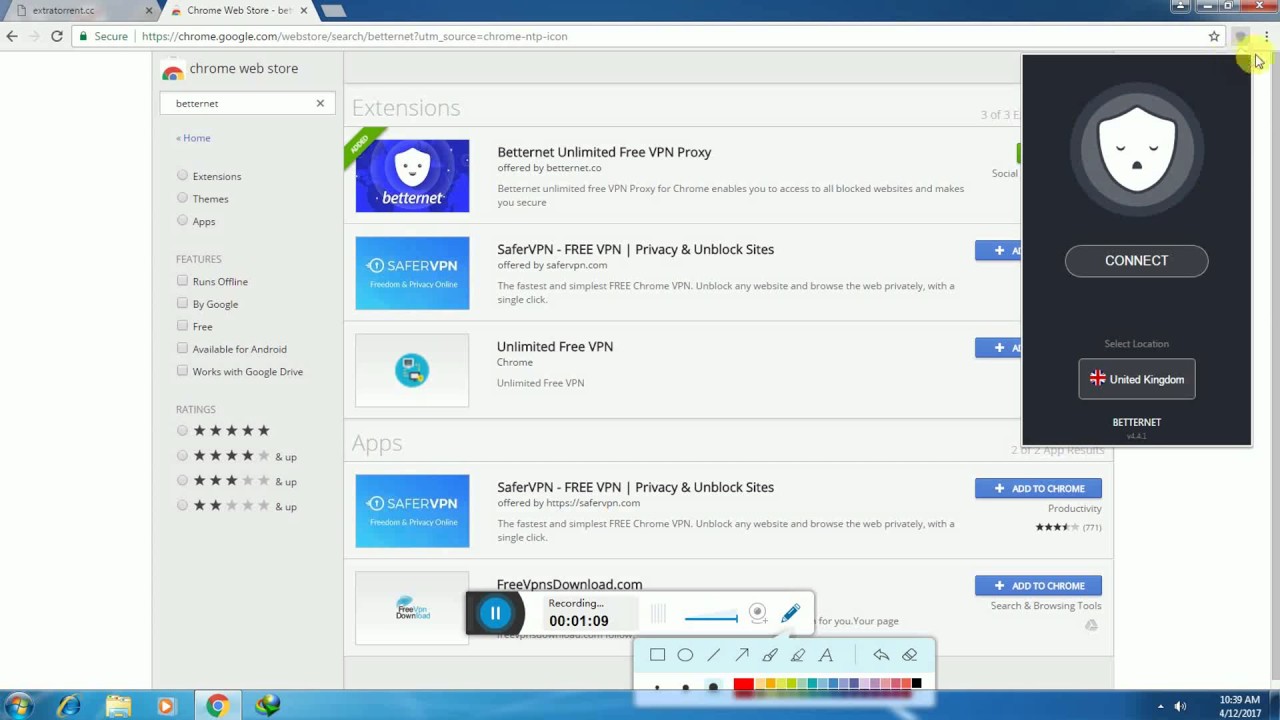Viewport: 1280px width, 720px height.
Task: Add SaferVPN app to Chrome
Action: coord(1038,488)
